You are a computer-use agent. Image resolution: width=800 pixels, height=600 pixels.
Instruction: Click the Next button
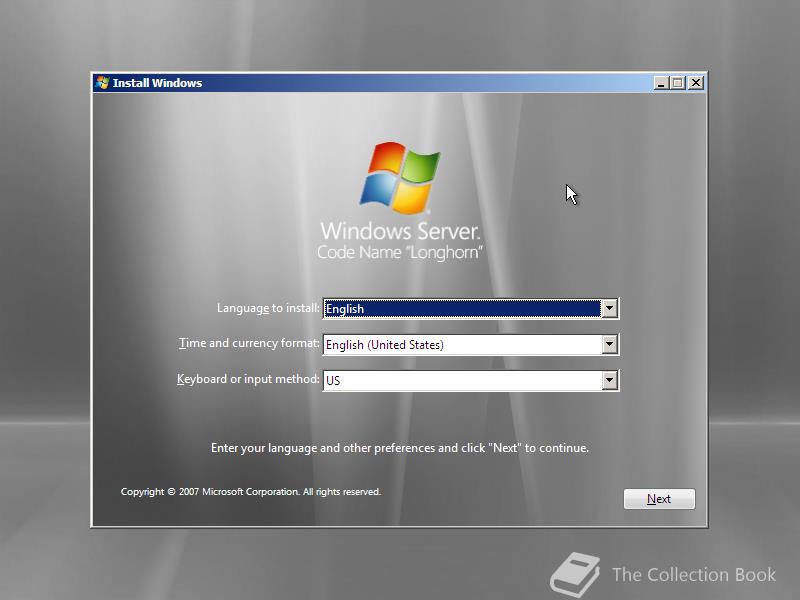659,498
